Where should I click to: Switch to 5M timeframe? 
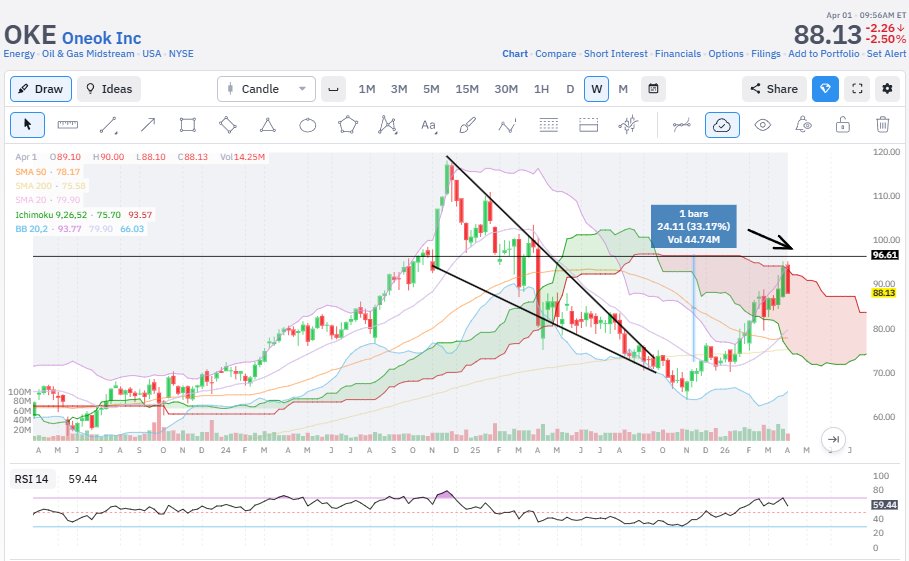[431, 89]
